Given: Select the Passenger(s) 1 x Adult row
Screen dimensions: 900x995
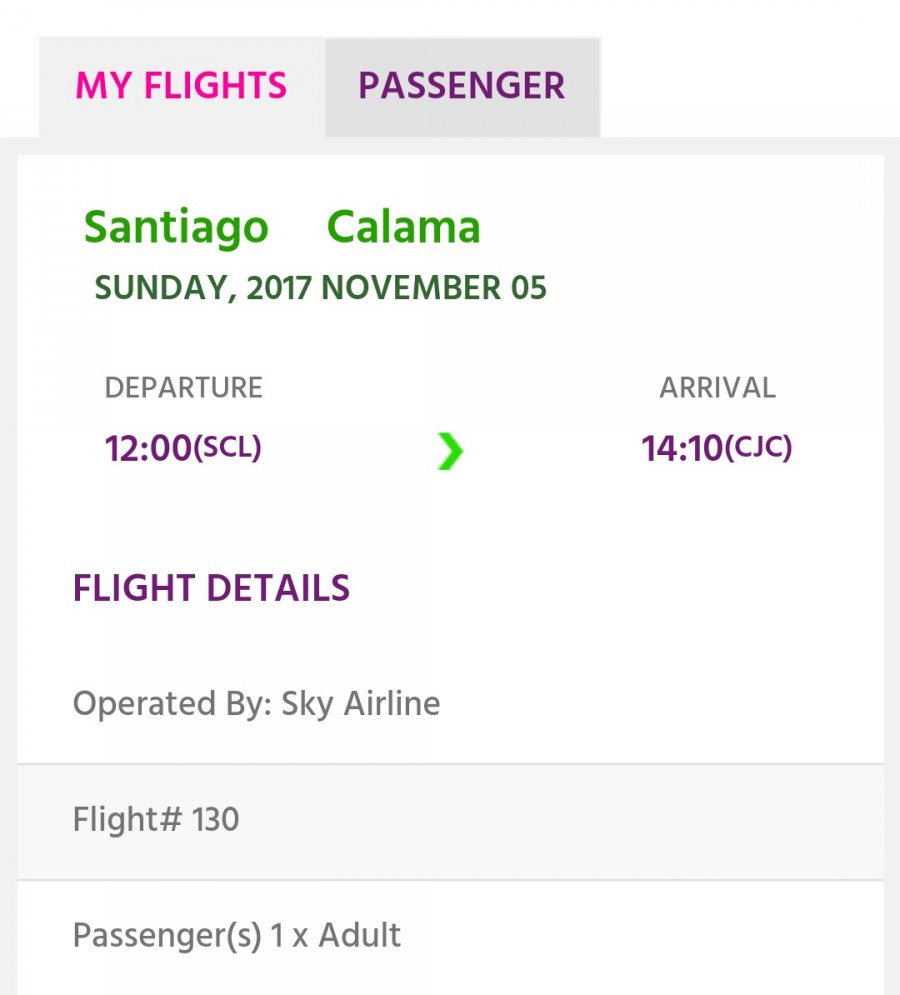Looking at the screenshot, I should (451, 937).
